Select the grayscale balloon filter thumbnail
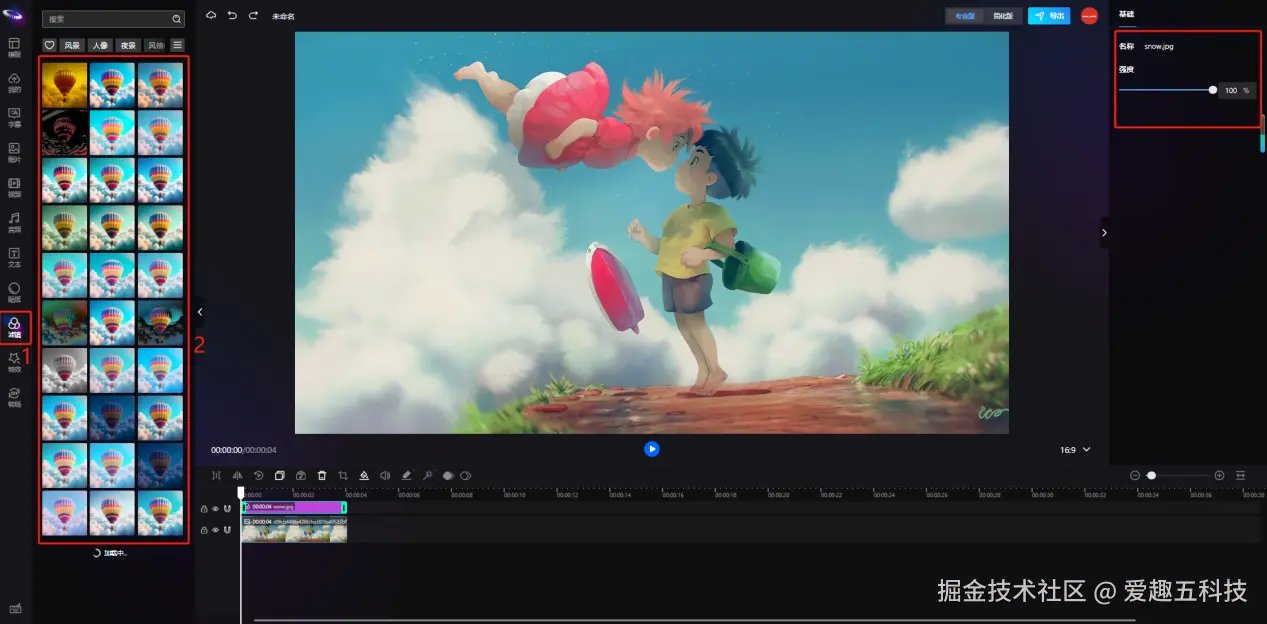This screenshot has width=1267, height=624. coord(64,370)
